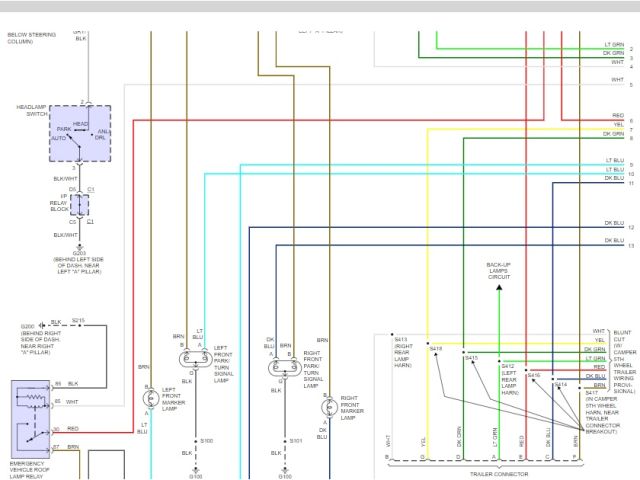Viewport: 640px width, 480px height.
Task: Select the S418 splice label
Action: pyautogui.click(x=435, y=348)
